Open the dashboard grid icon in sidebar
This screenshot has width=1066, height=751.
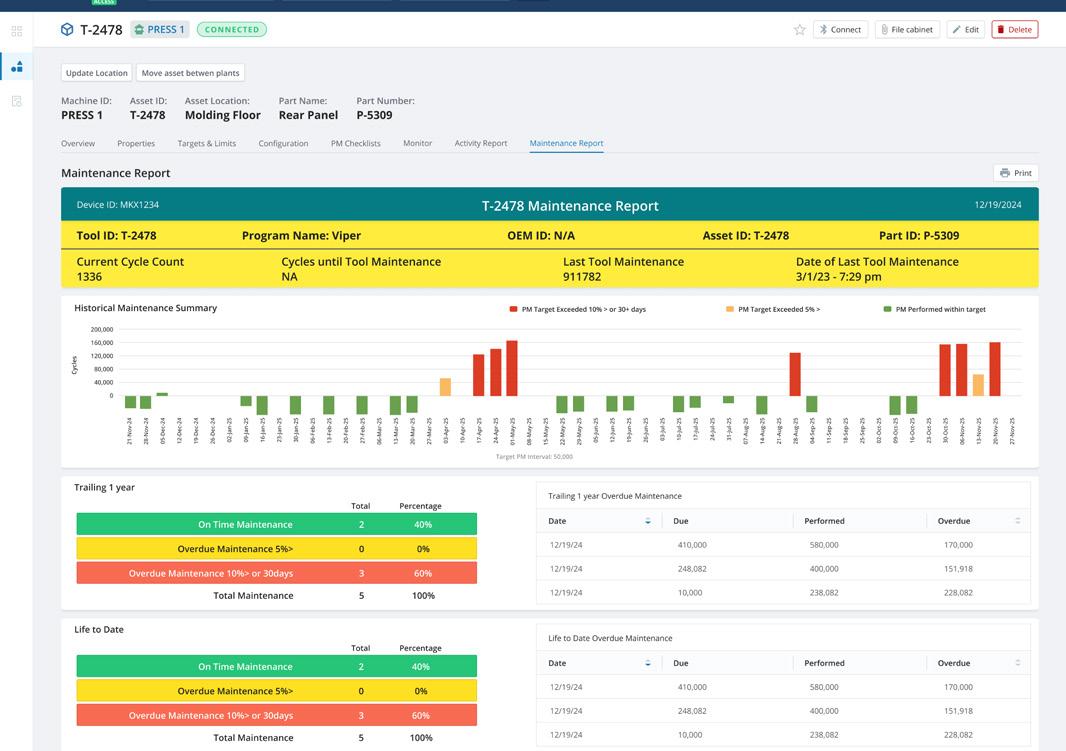16,31
